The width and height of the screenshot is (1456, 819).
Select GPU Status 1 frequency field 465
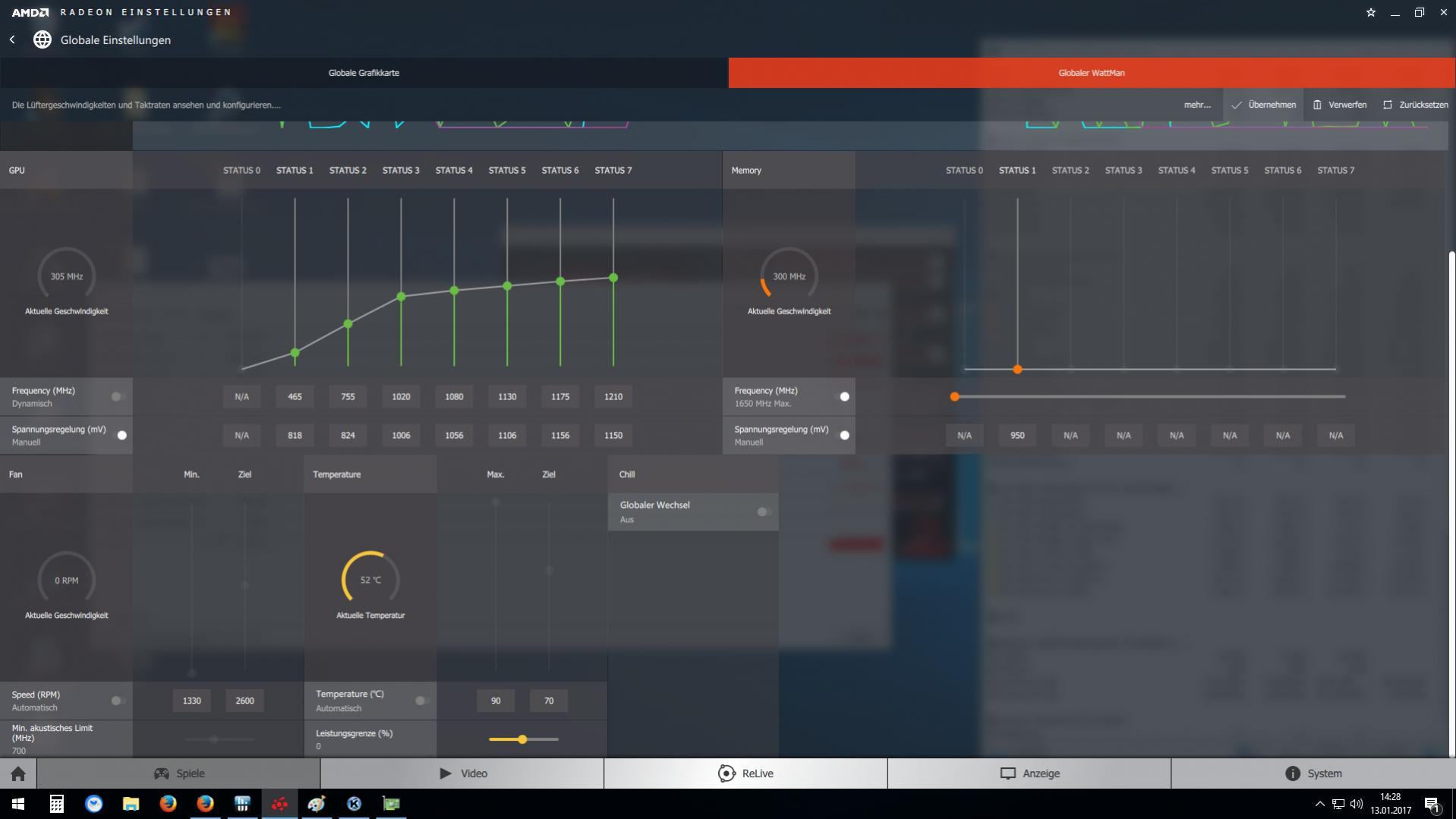295,396
